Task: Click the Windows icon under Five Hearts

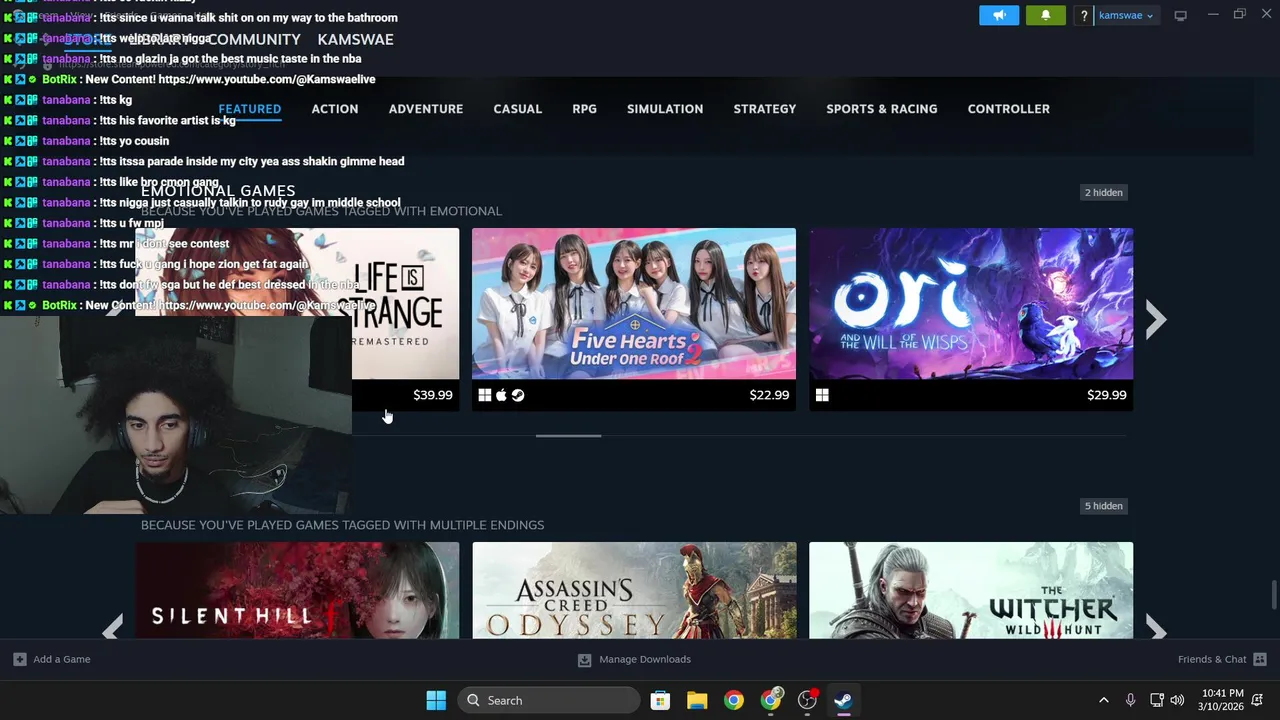Action: click(485, 395)
